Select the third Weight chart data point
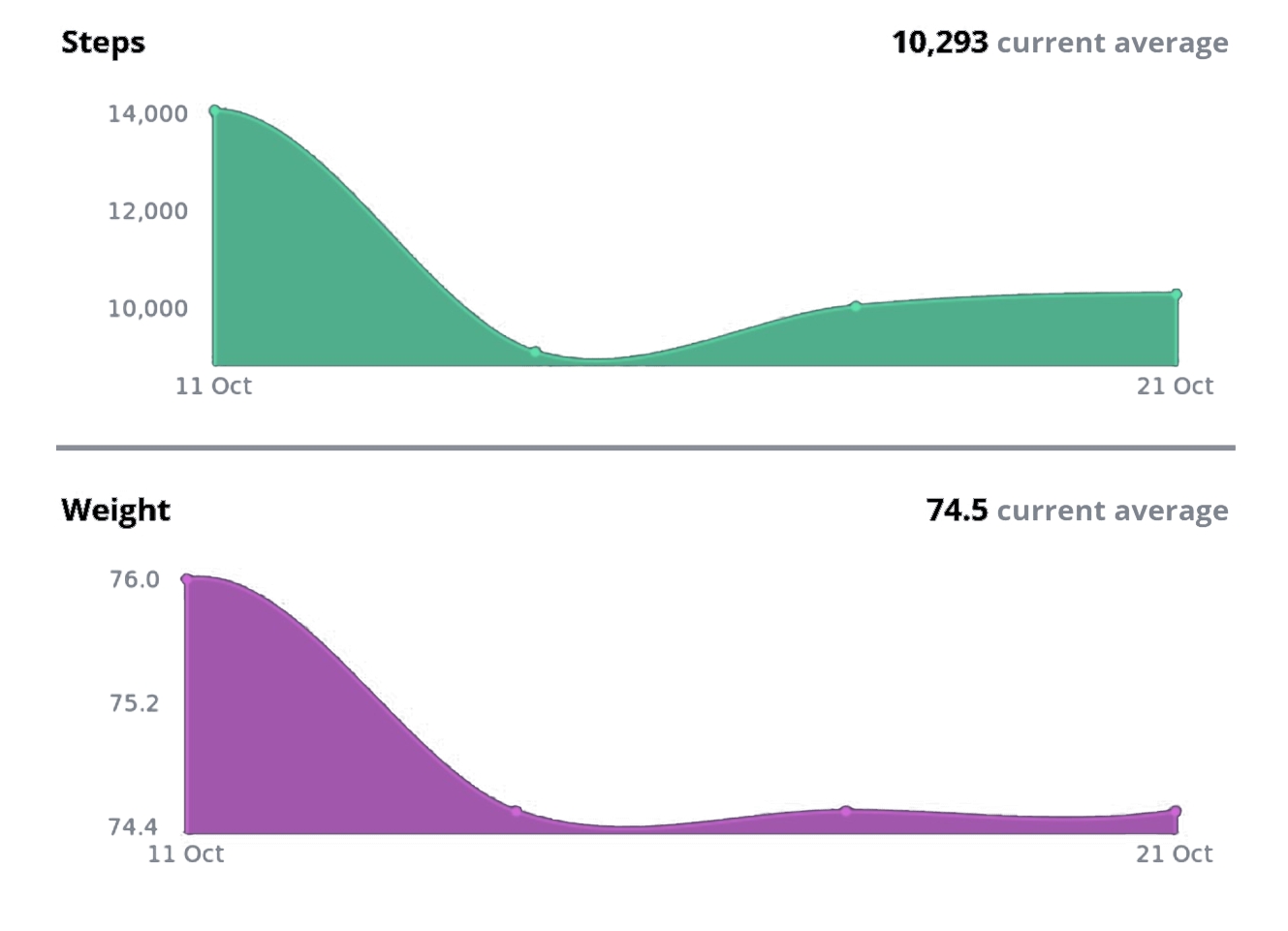Viewport: 1288px width, 931px height. pyautogui.click(x=846, y=811)
